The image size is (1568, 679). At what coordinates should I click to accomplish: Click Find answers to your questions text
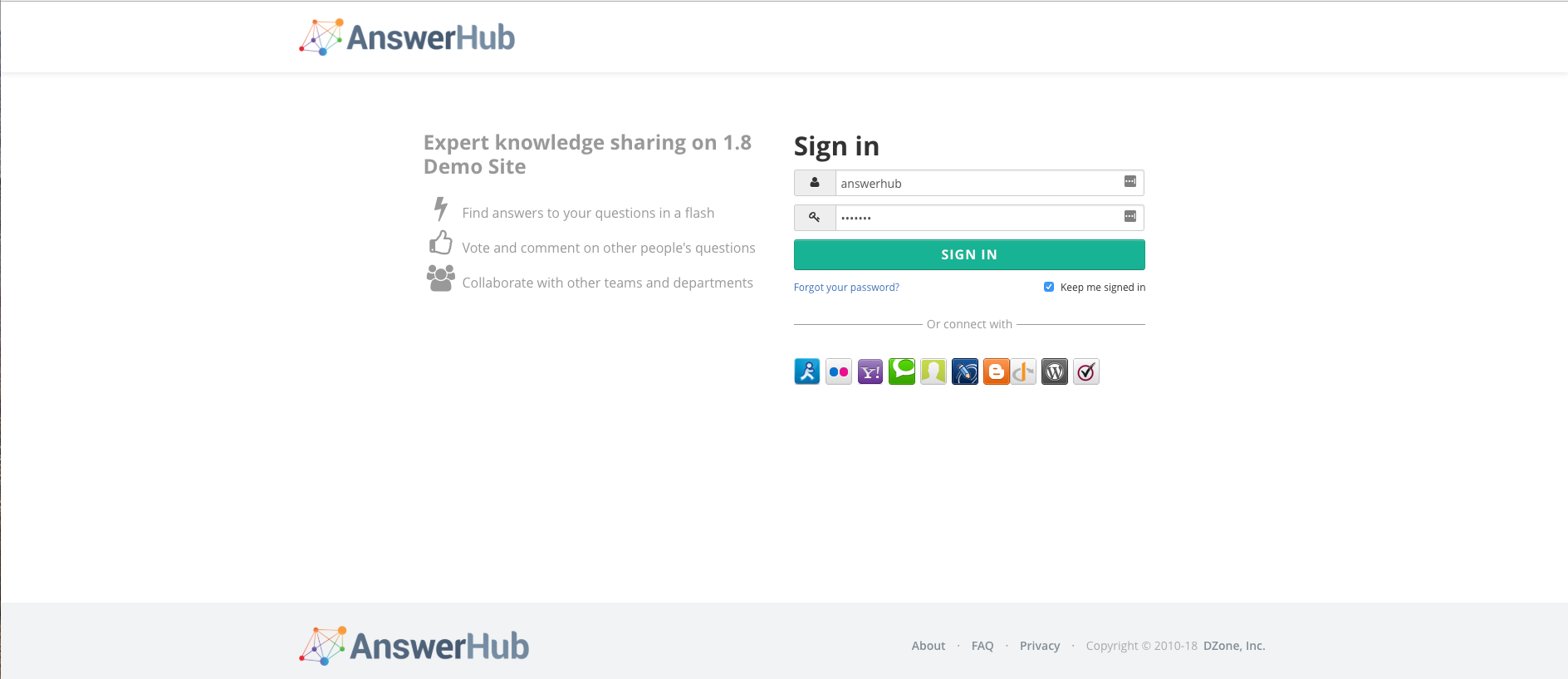pos(588,213)
